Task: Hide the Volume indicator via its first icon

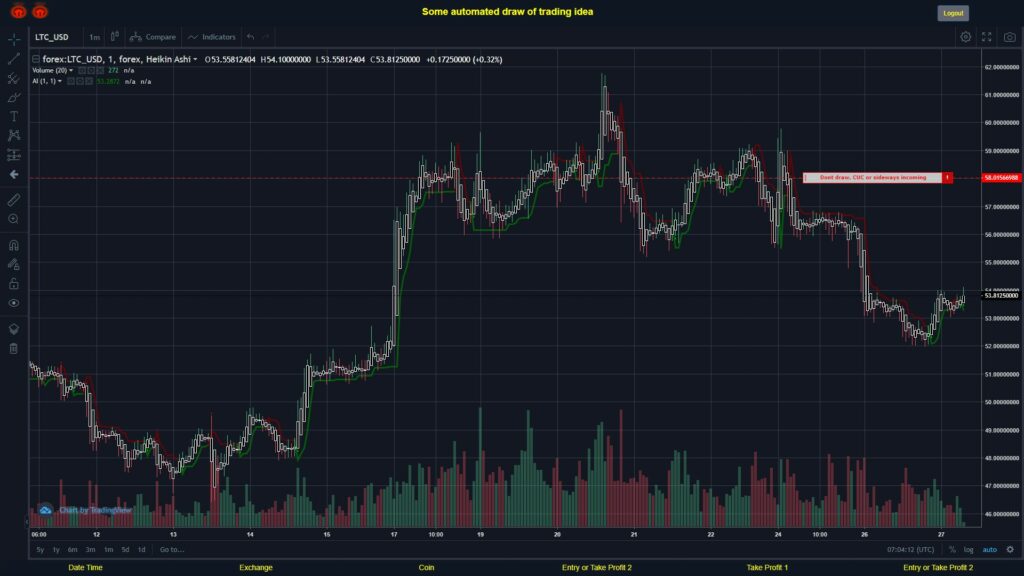Action: click(82, 70)
